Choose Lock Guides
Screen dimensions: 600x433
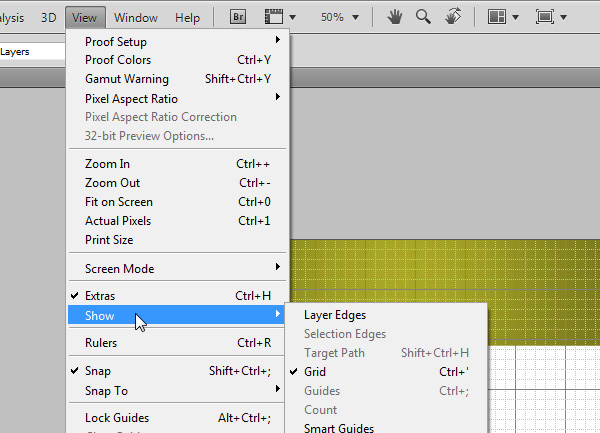click(178, 418)
